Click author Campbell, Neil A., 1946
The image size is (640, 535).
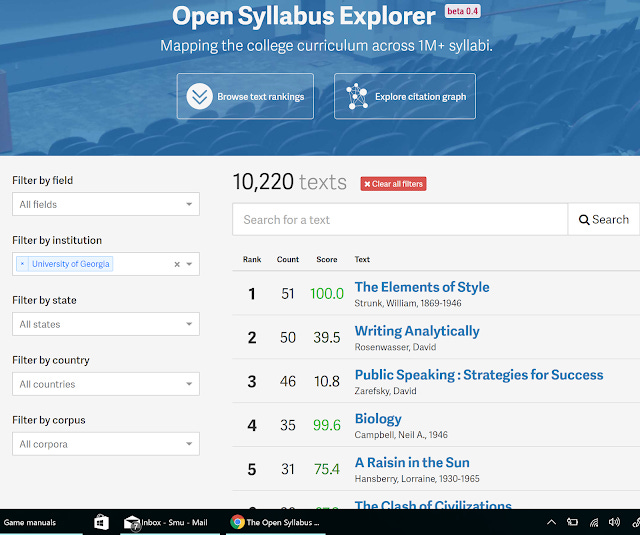(x=401, y=435)
